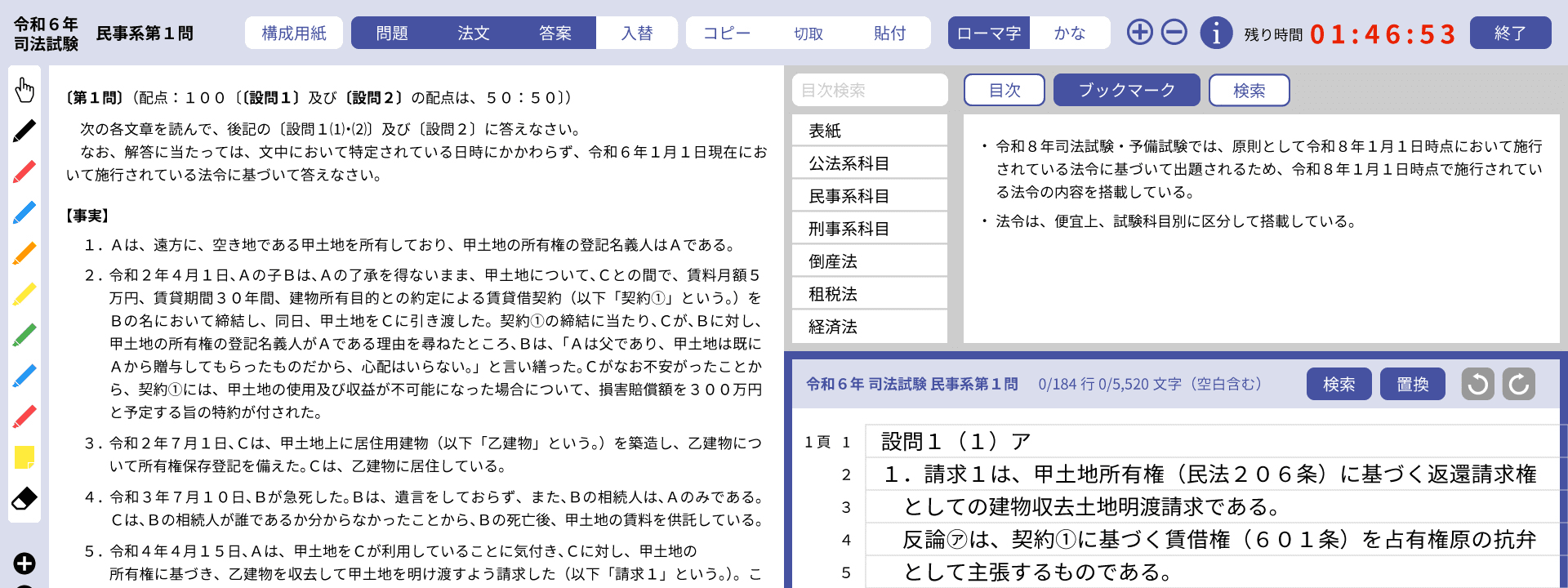This screenshot has width=1568, height=588.
Task: Select the black pen tool
Action: tap(24, 131)
